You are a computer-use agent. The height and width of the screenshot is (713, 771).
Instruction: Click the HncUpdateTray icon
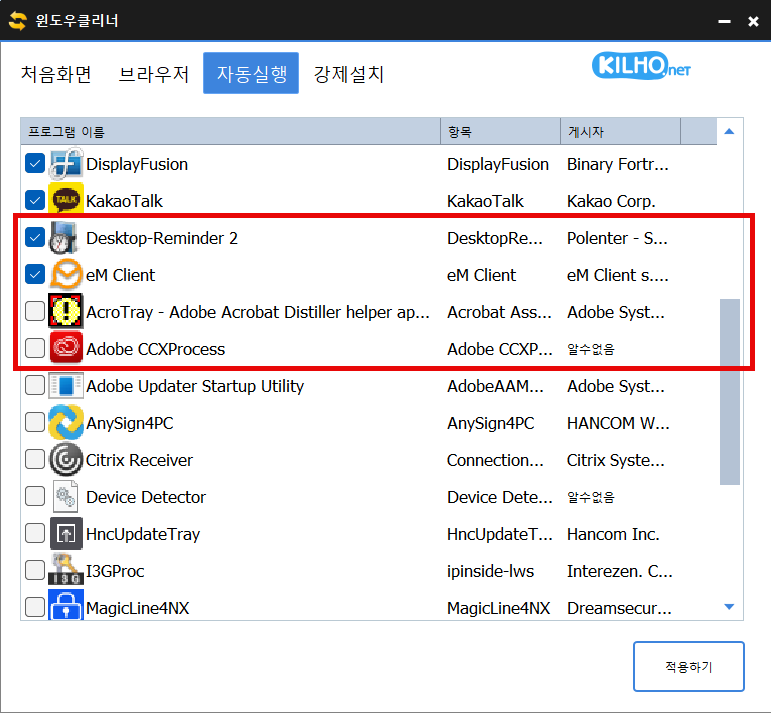pyautogui.click(x=66, y=534)
